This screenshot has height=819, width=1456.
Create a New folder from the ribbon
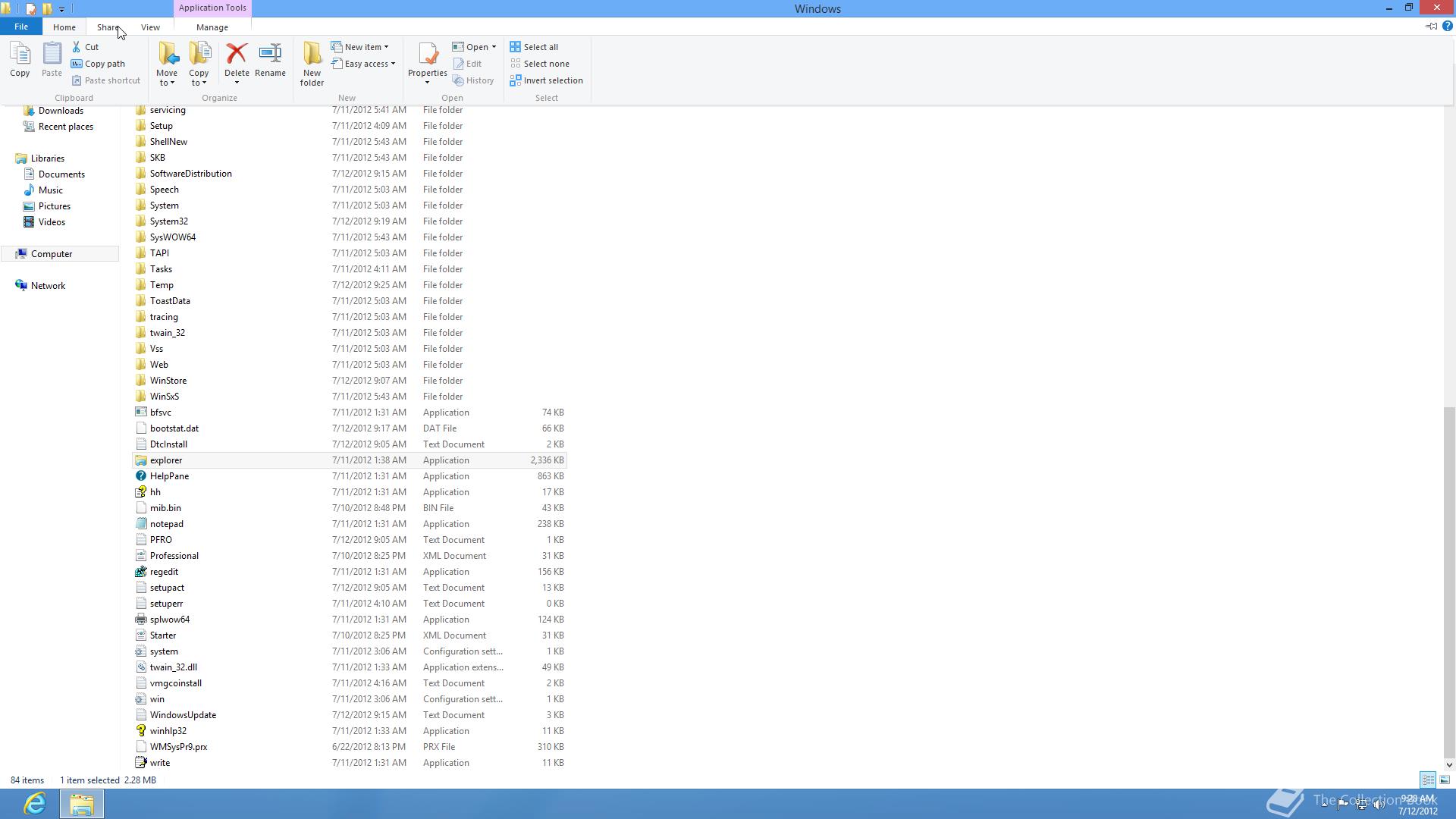(x=312, y=64)
